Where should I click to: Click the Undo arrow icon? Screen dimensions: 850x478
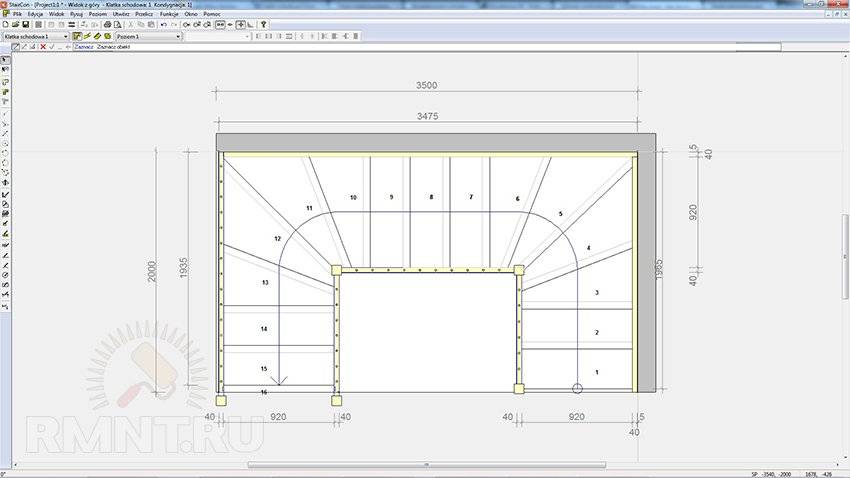click(x=163, y=24)
